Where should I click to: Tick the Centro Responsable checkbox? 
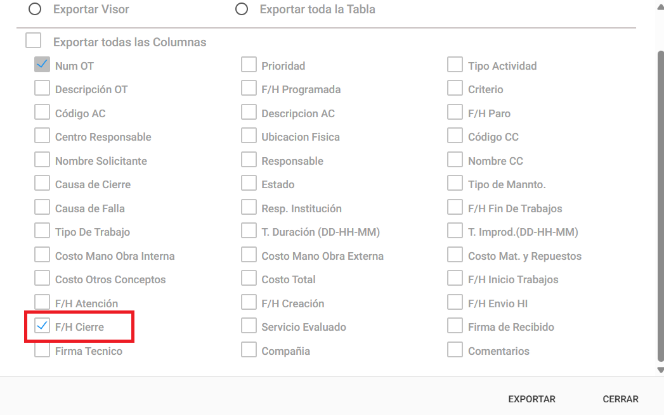point(42,136)
